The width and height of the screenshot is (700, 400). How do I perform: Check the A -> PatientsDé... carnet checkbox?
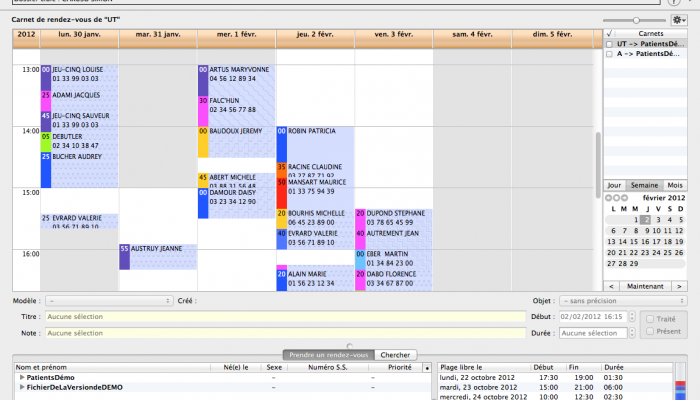609,54
